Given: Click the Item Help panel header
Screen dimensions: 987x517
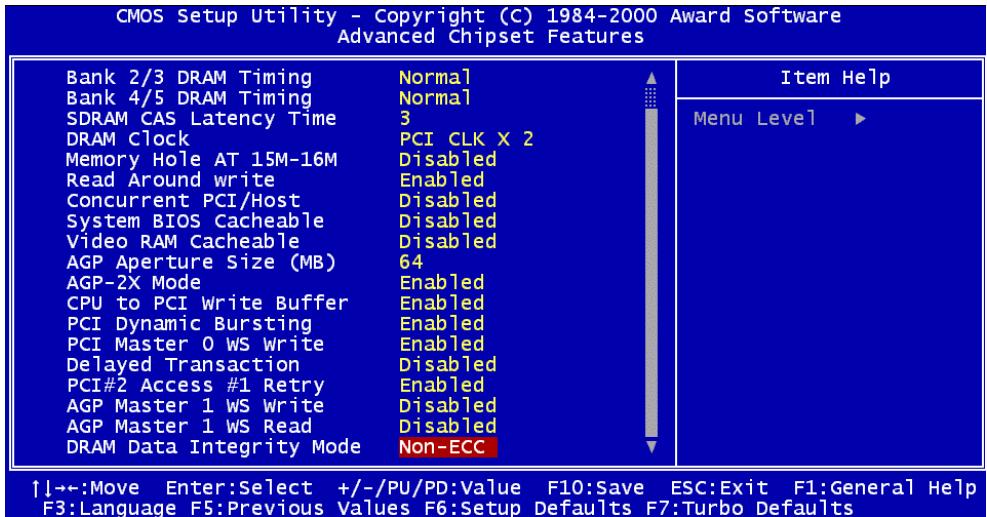Looking at the screenshot, I should [835, 78].
